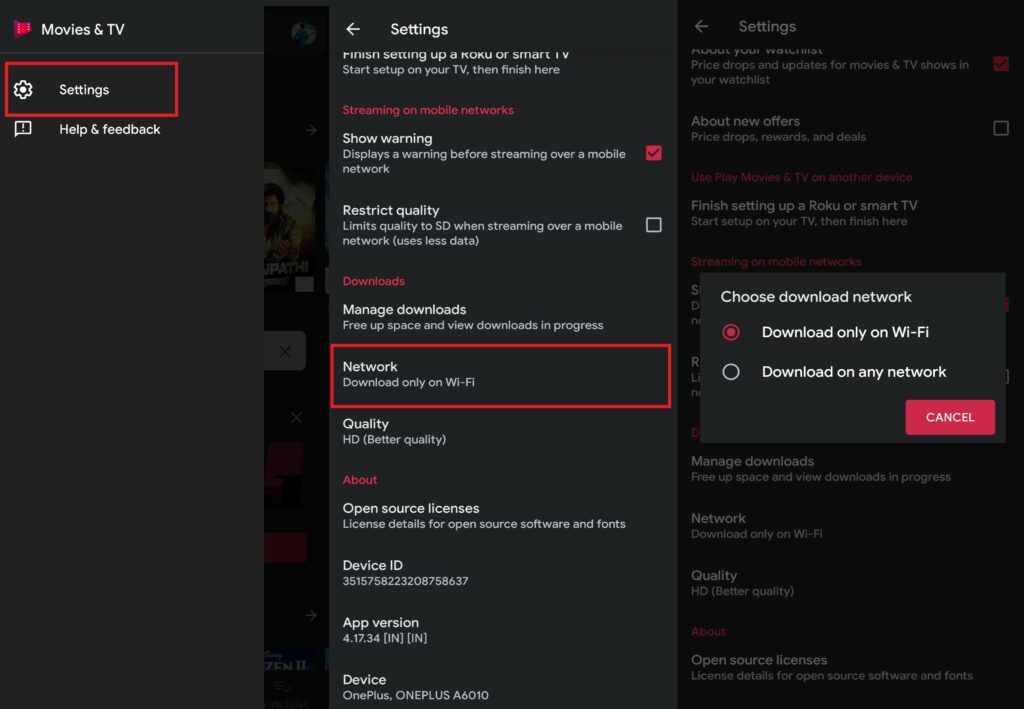Tap the profile avatar behind the drawer
Screen dimensions: 1024x709
point(303,33)
